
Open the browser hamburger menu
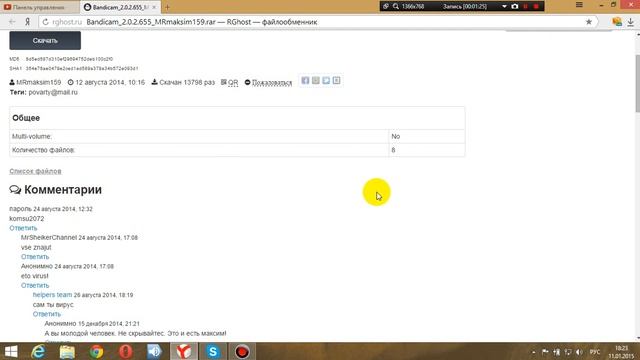coord(579,5)
